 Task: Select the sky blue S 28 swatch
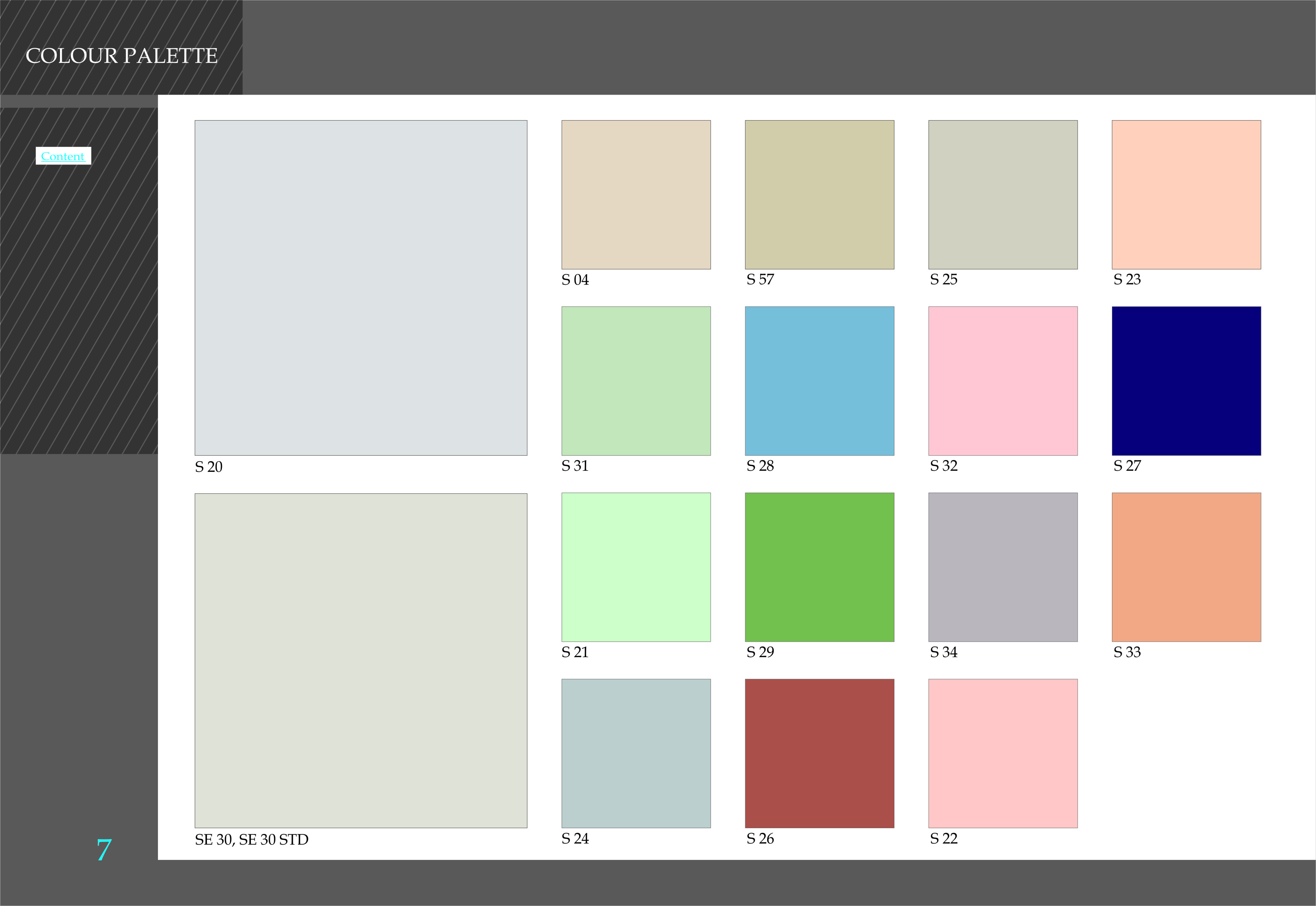click(x=819, y=380)
